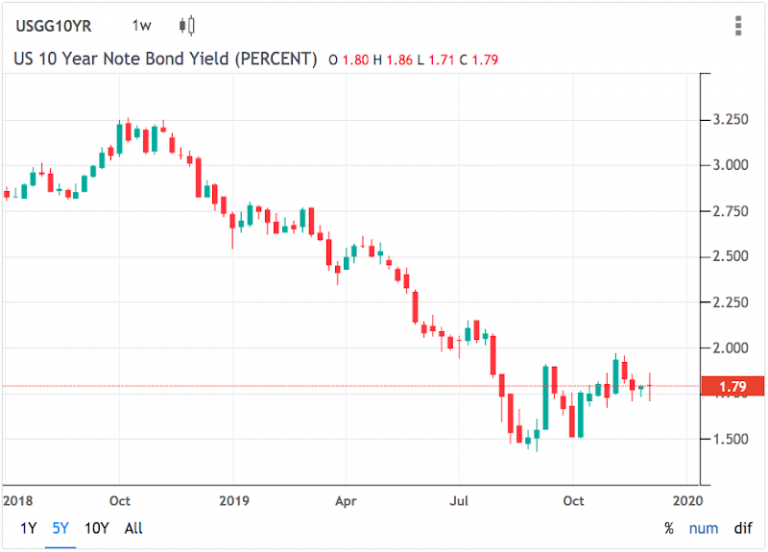Click the 2019 label on time axis

click(x=232, y=499)
